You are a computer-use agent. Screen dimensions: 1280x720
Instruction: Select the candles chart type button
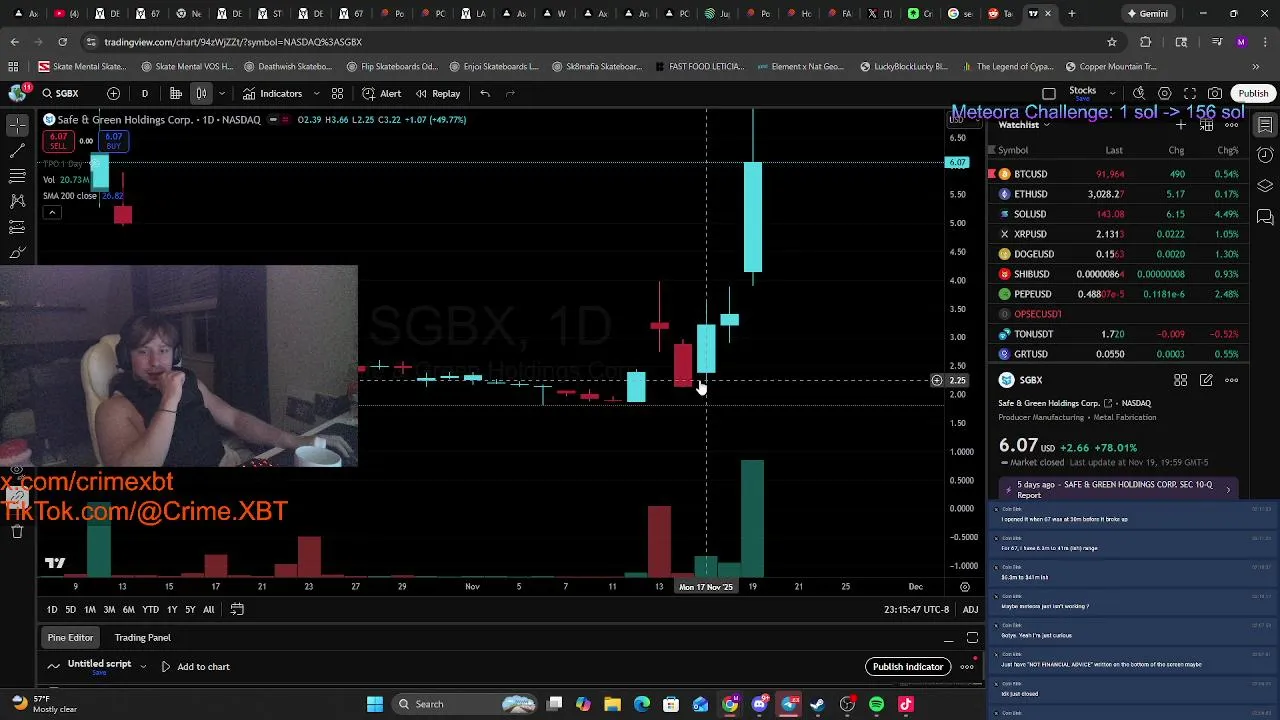tap(201, 93)
